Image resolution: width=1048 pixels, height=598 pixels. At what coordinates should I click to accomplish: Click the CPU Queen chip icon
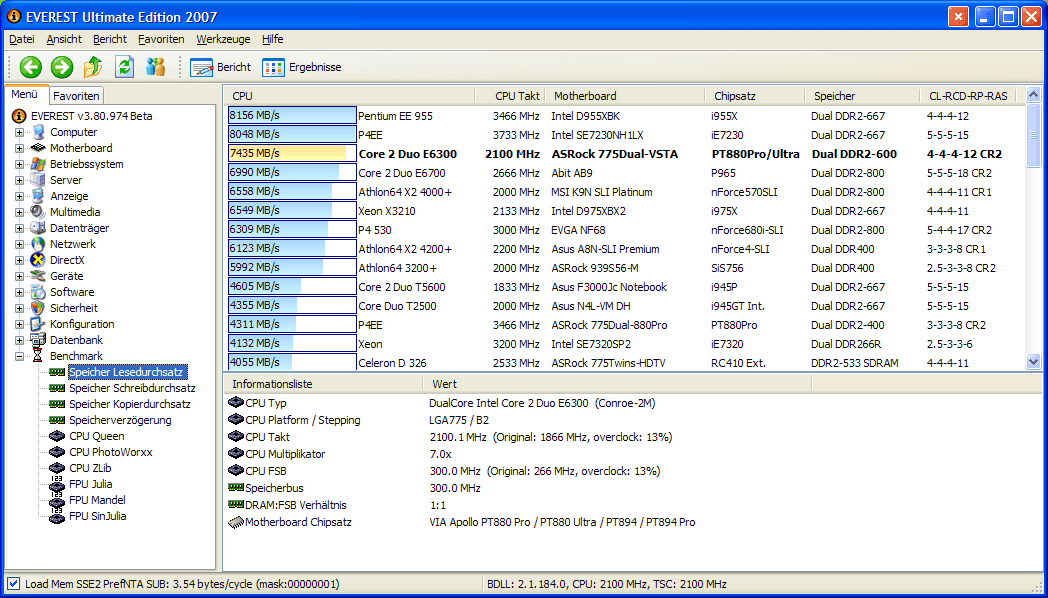pyautogui.click(x=57, y=436)
